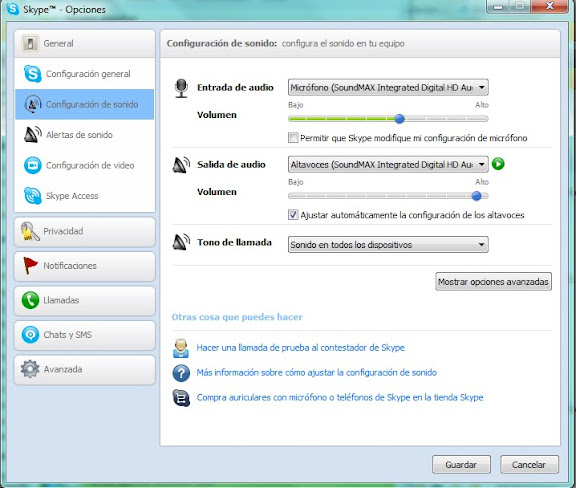Click the Skype logo next to Configuración general
The height and width of the screenshot is (488, 576).
[33, 74]
